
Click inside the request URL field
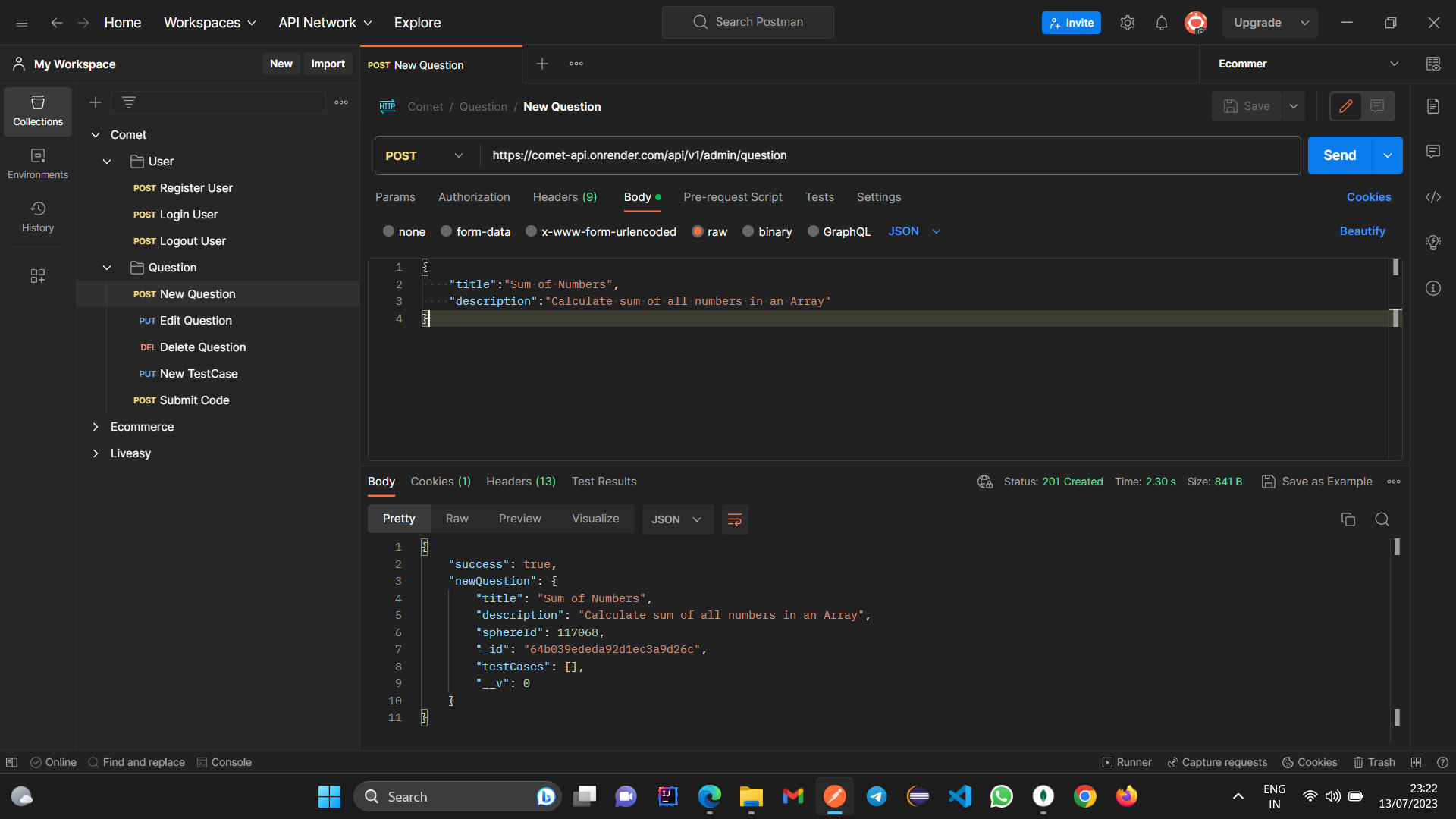pyautogui.click(x=758, y=155)
